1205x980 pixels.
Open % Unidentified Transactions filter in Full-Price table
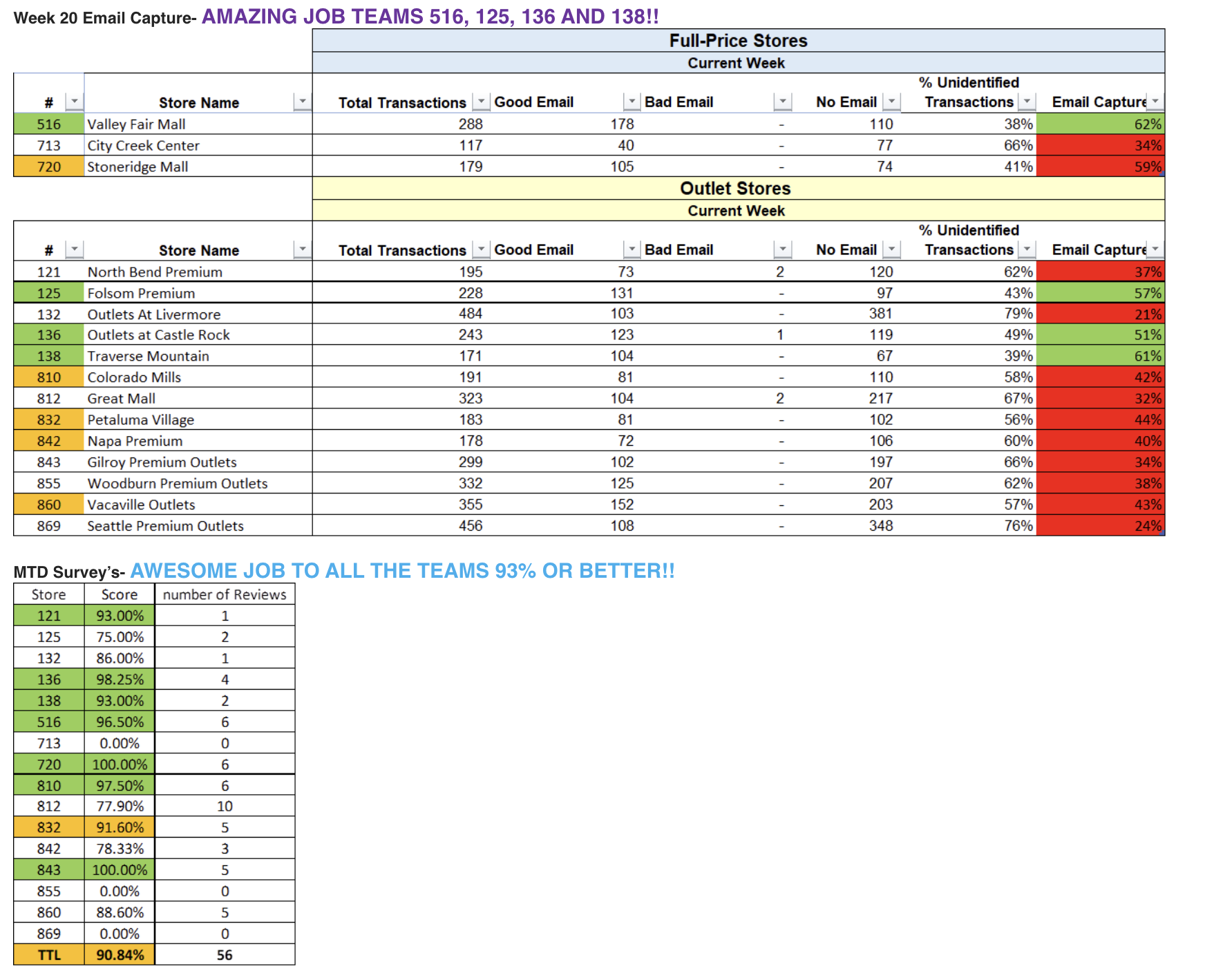(x=1027, y=102)
